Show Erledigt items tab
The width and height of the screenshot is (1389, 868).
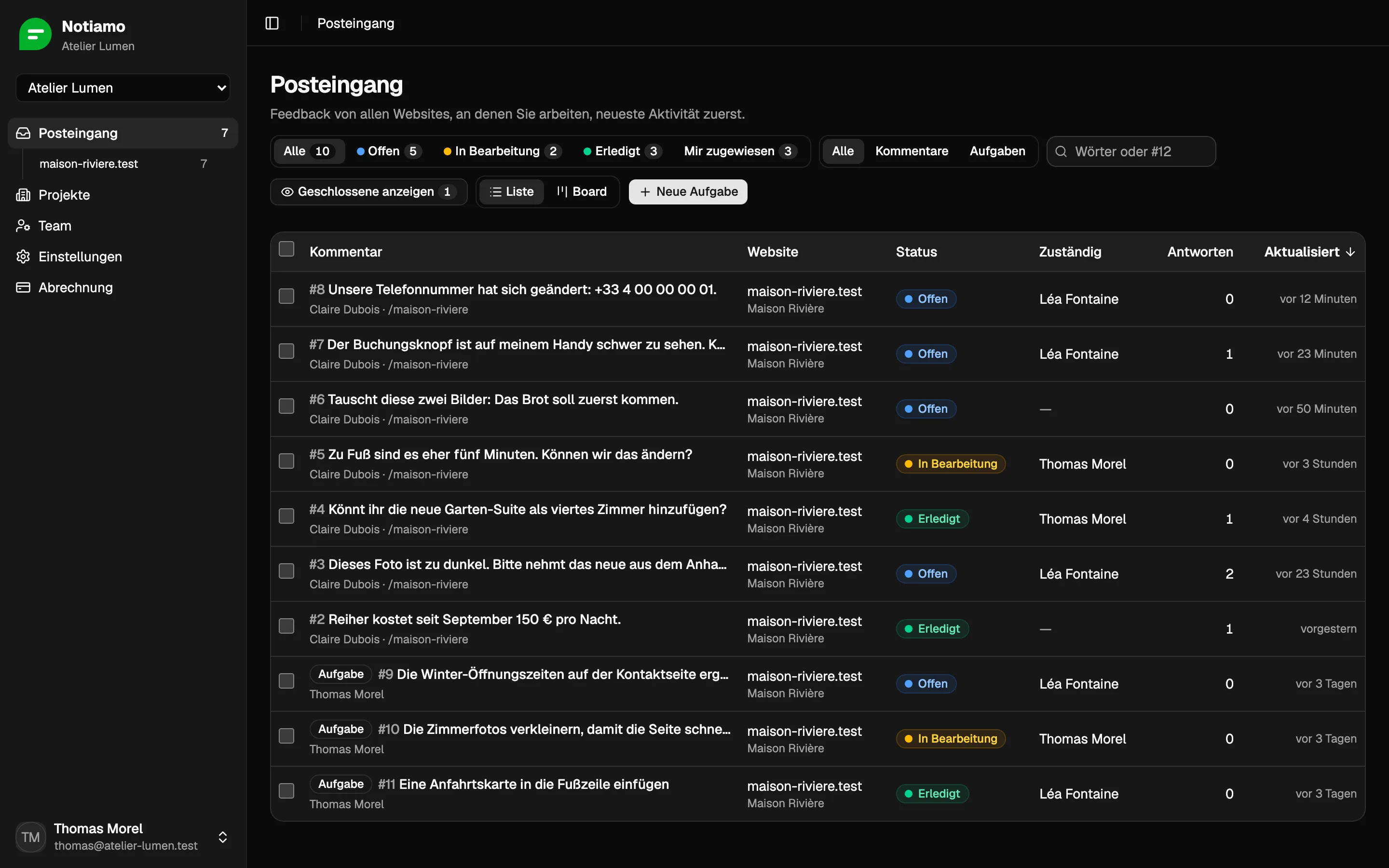[x=622, y=151]
